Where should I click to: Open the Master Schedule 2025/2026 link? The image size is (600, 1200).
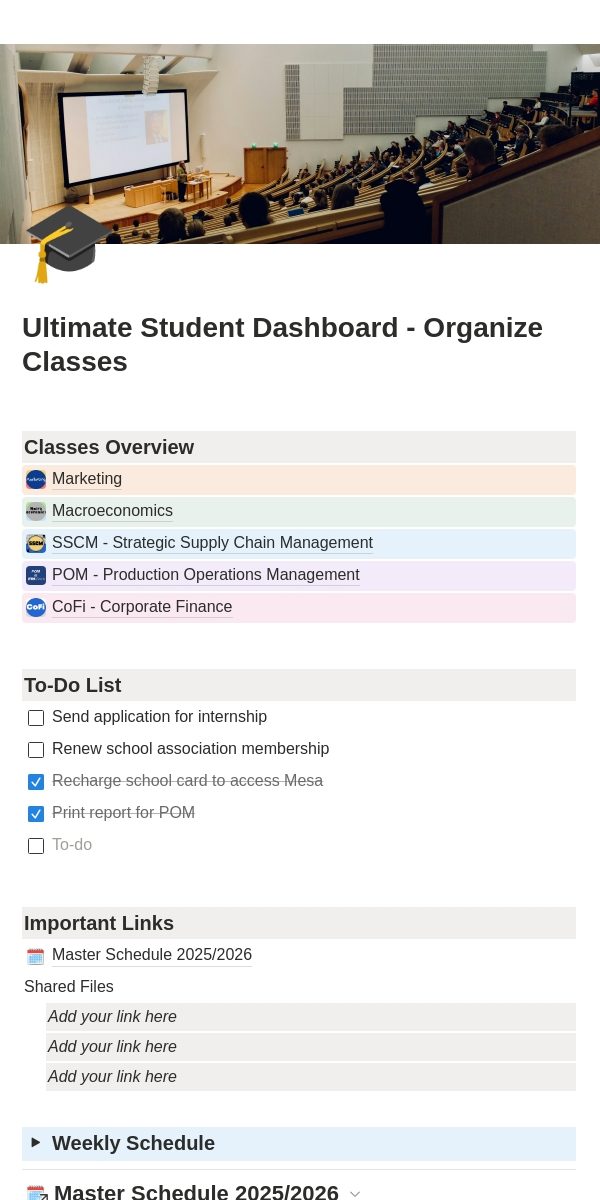152,955
